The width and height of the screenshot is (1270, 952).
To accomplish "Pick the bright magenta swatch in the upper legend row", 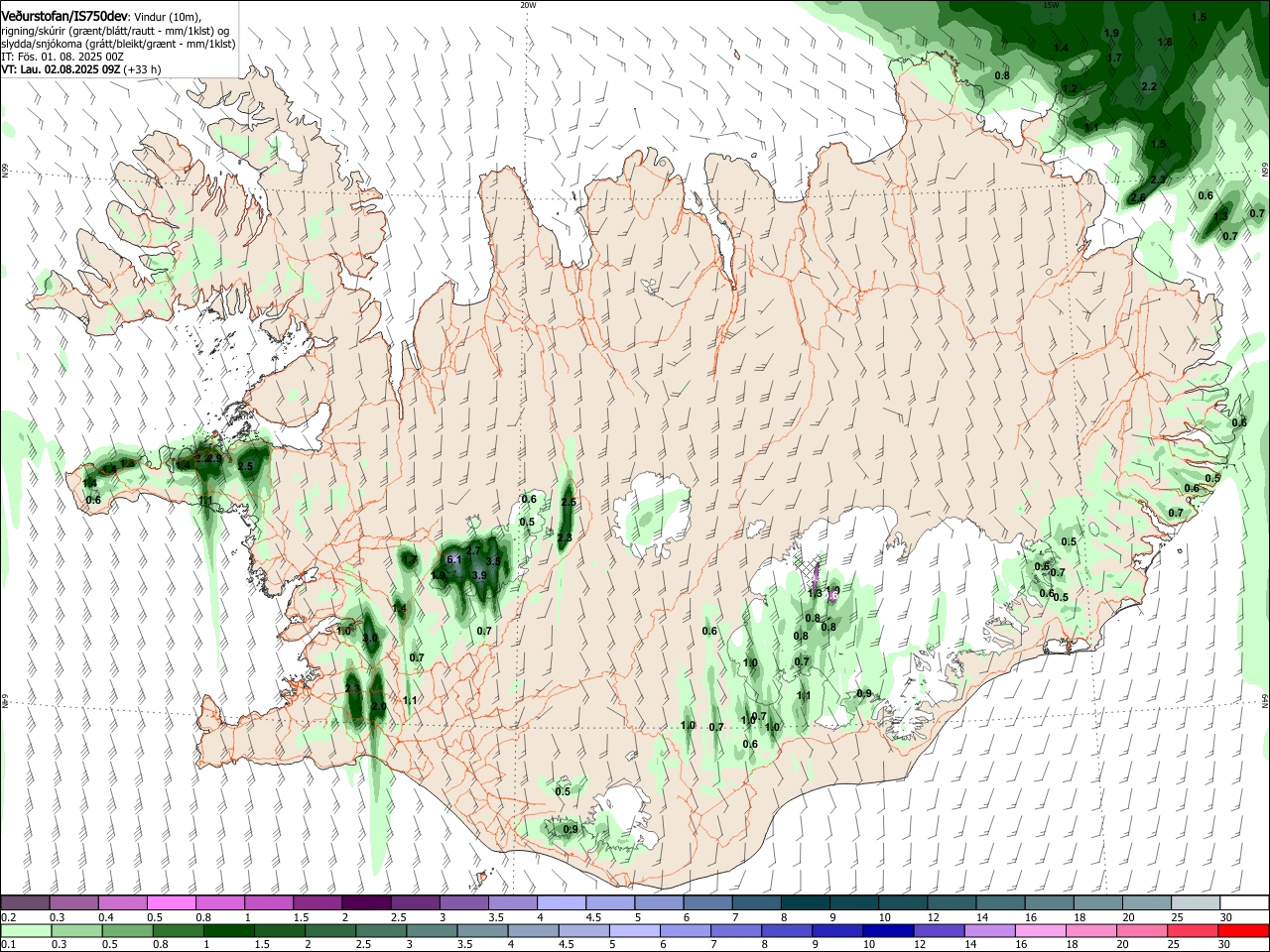I will (x=172, y=903).
